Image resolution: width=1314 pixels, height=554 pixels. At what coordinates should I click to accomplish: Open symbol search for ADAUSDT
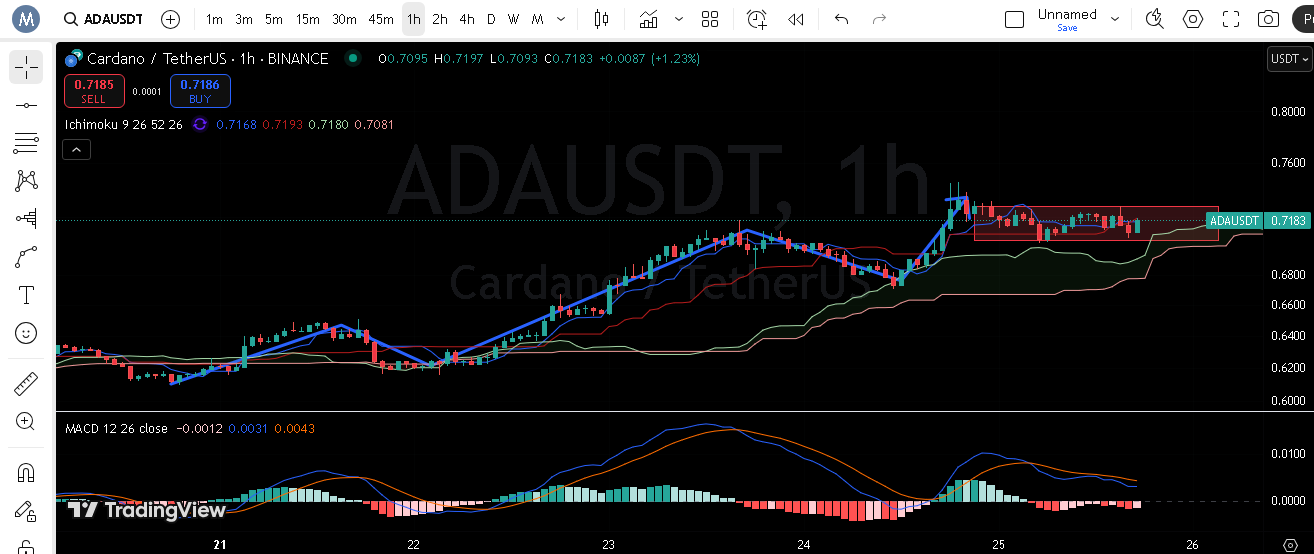103,19
